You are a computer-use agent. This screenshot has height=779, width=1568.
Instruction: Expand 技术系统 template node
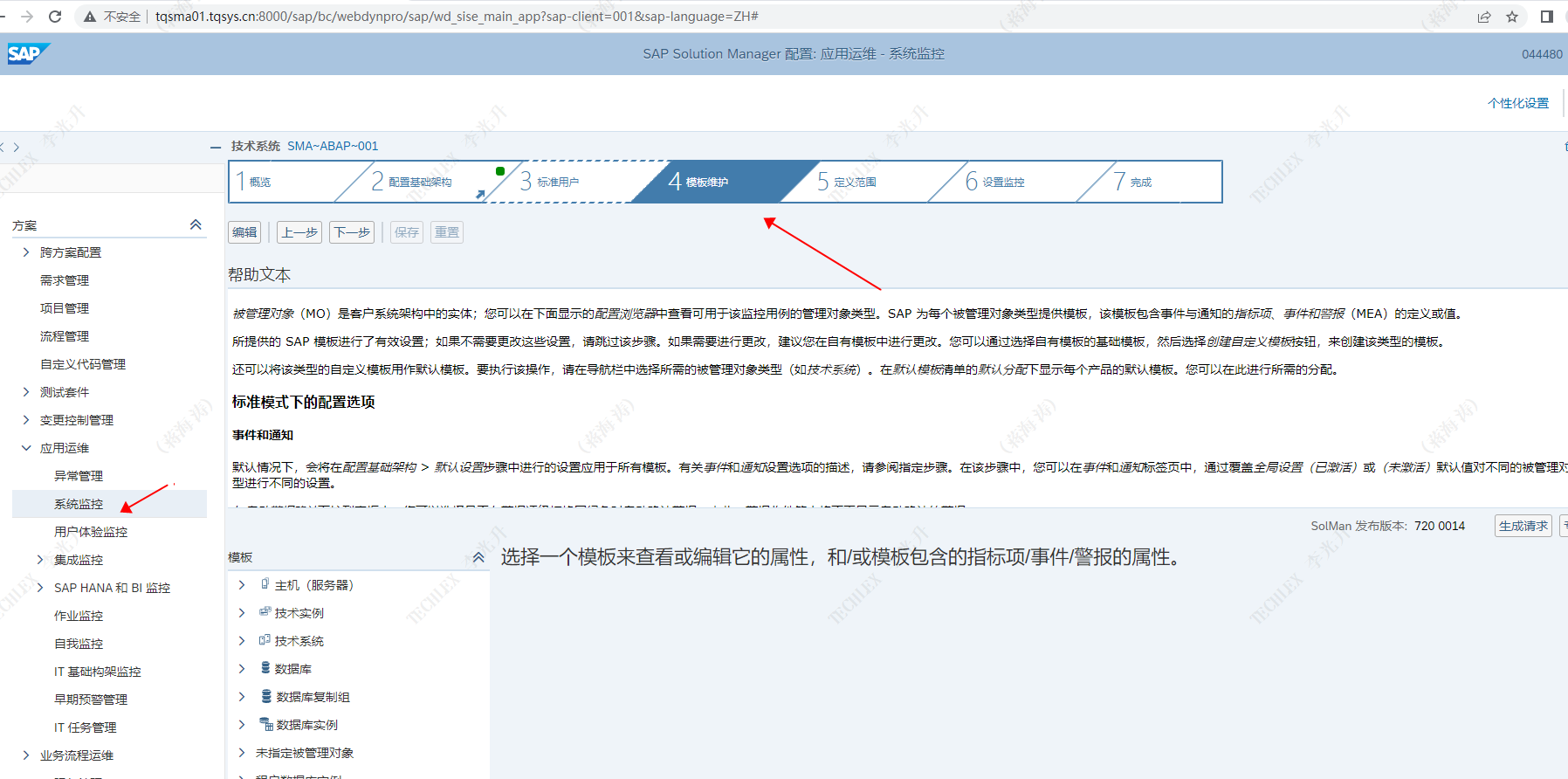click(x=242, y=641)
